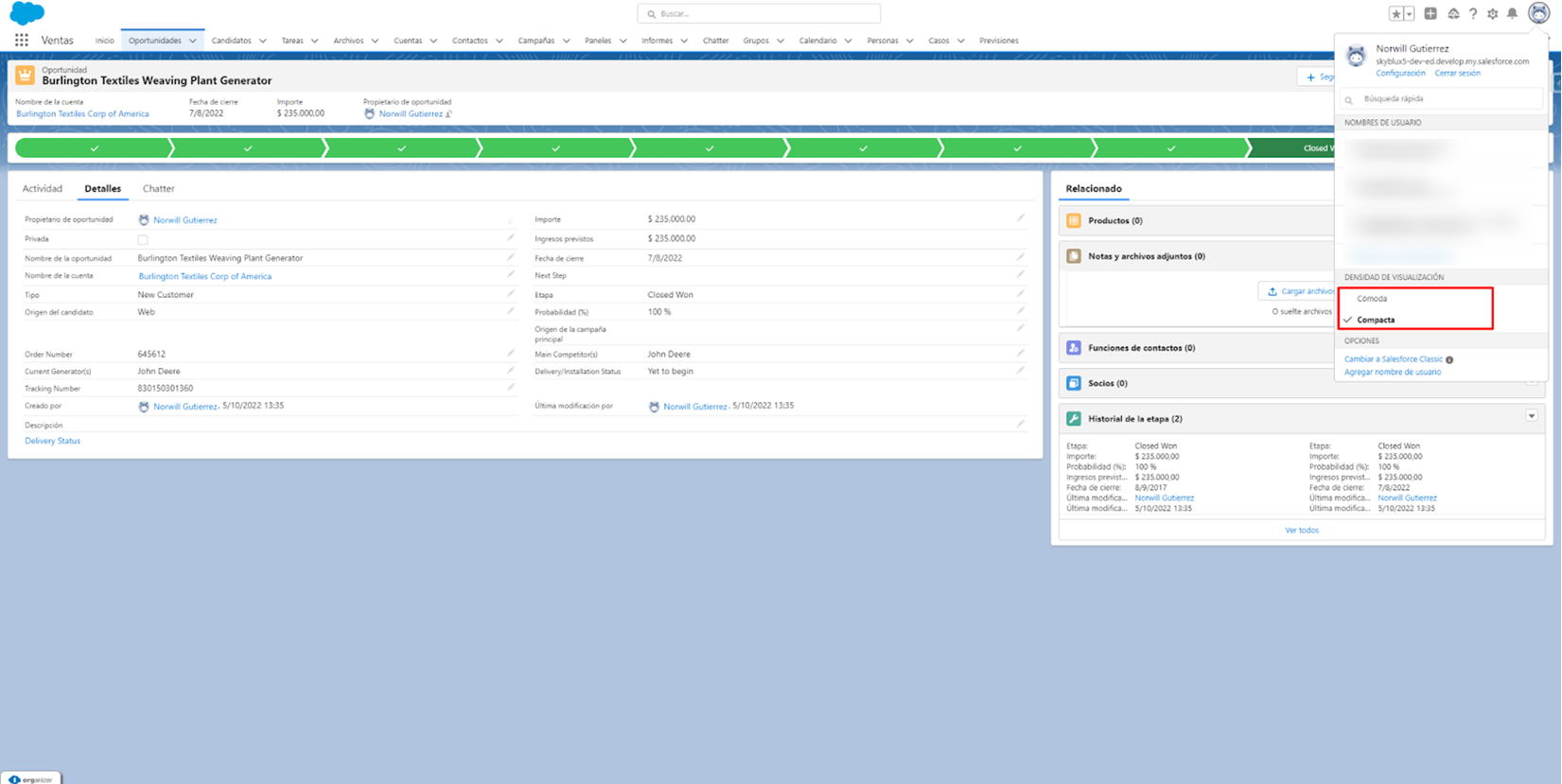1562x784 pixels.
Task: Click the Cerrar sesión link
Action: (x=1458, y=73)
